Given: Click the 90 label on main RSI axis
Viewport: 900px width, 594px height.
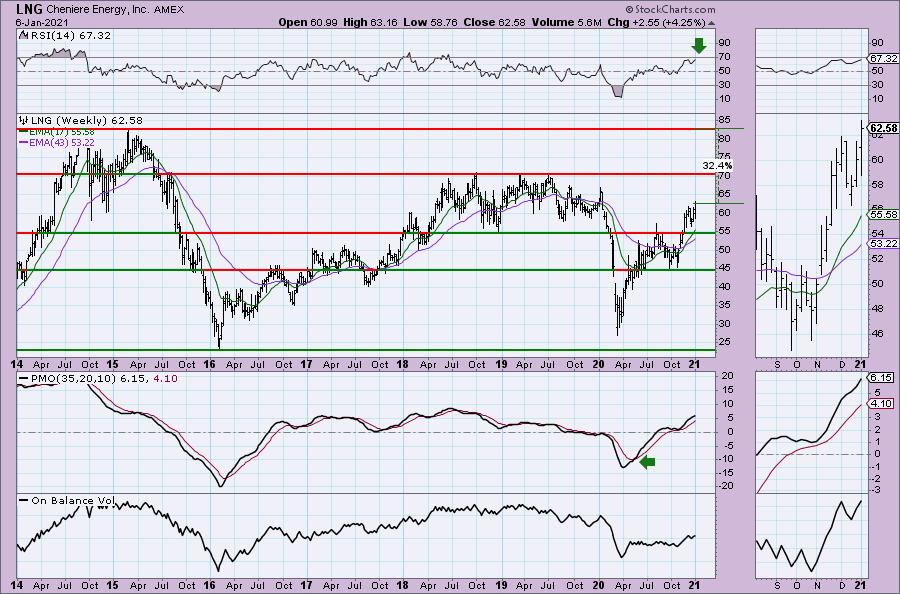Looking at the screenshot, I should pyautogui.click(x=724, y=42).
